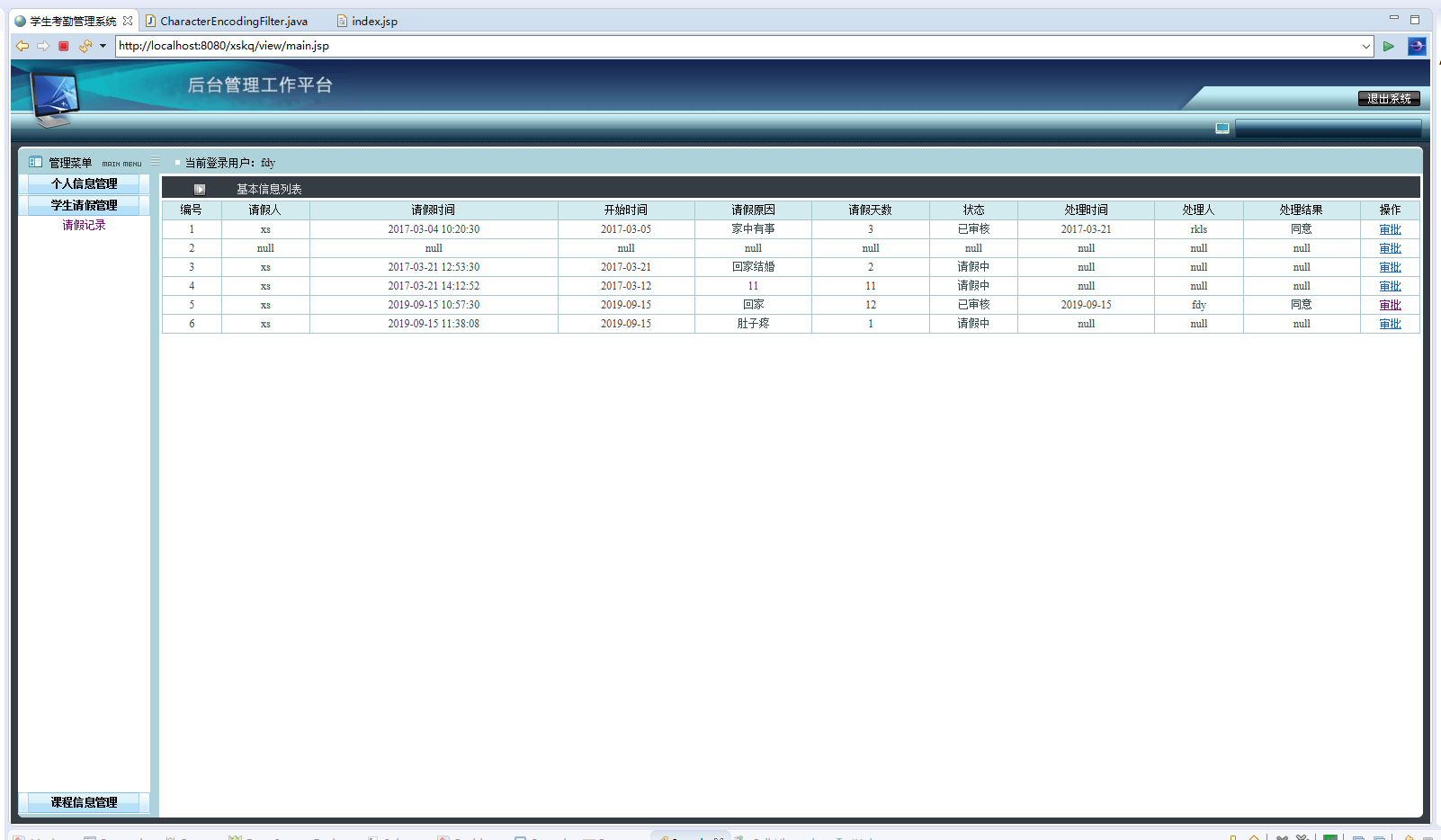Click leave time 2017-03-21 14:12:52
Image resolution: width=1441 pixels, height=840 pixels.
(434, 286)
